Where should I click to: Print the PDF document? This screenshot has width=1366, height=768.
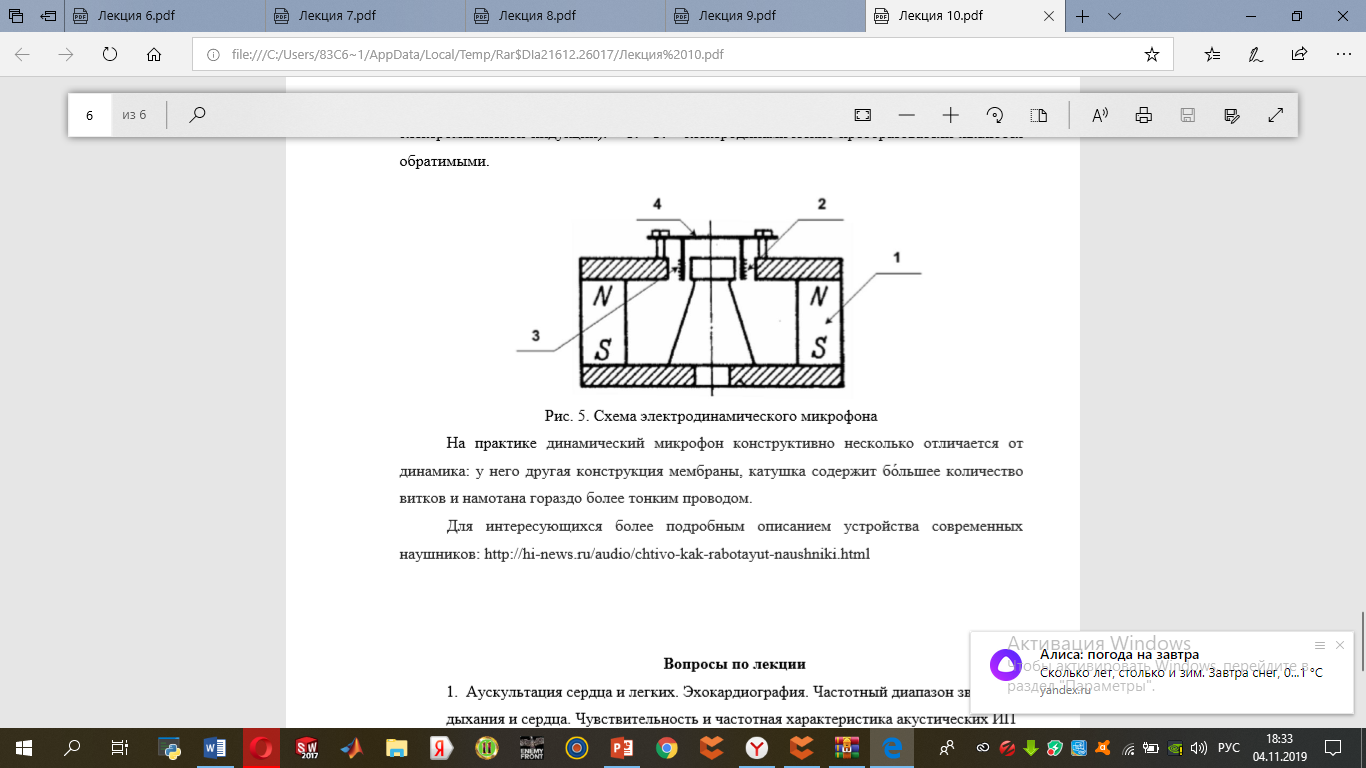[1144, 115]
